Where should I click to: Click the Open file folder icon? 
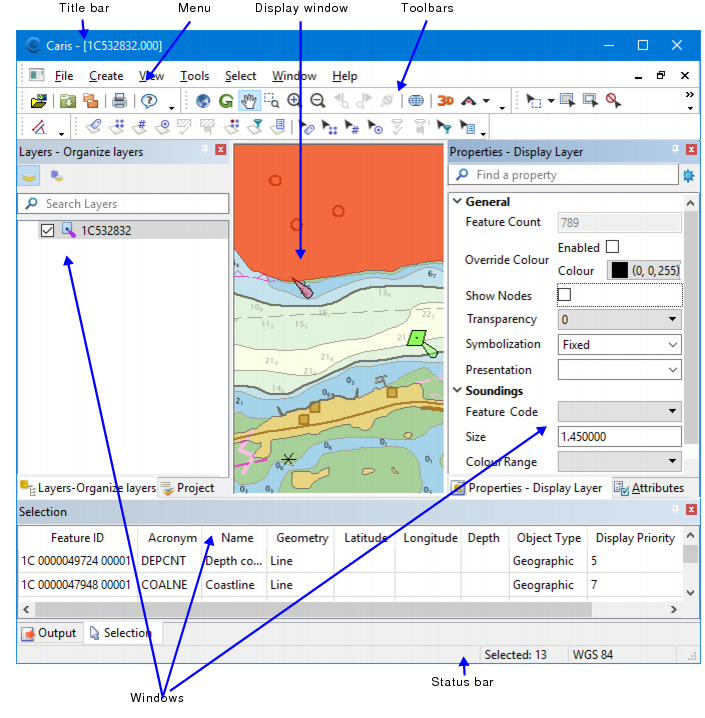click(x=39, y=101)
